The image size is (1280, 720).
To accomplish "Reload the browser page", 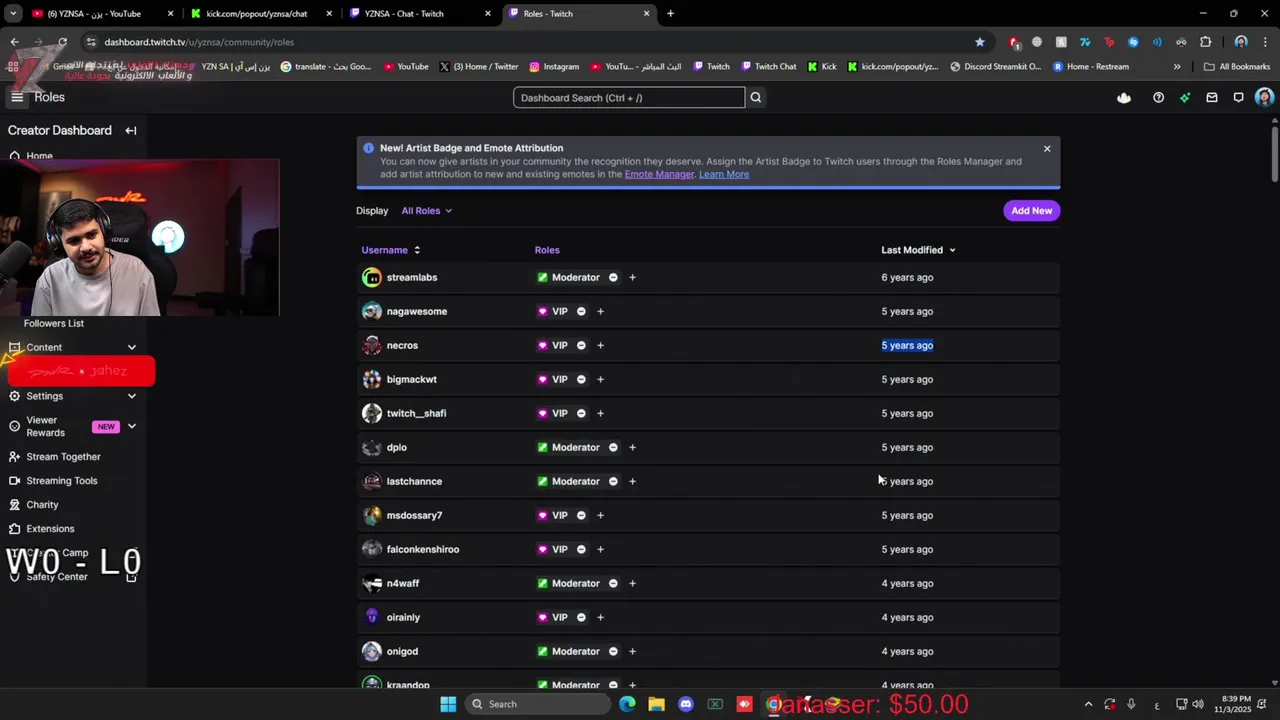I will 62,42.
